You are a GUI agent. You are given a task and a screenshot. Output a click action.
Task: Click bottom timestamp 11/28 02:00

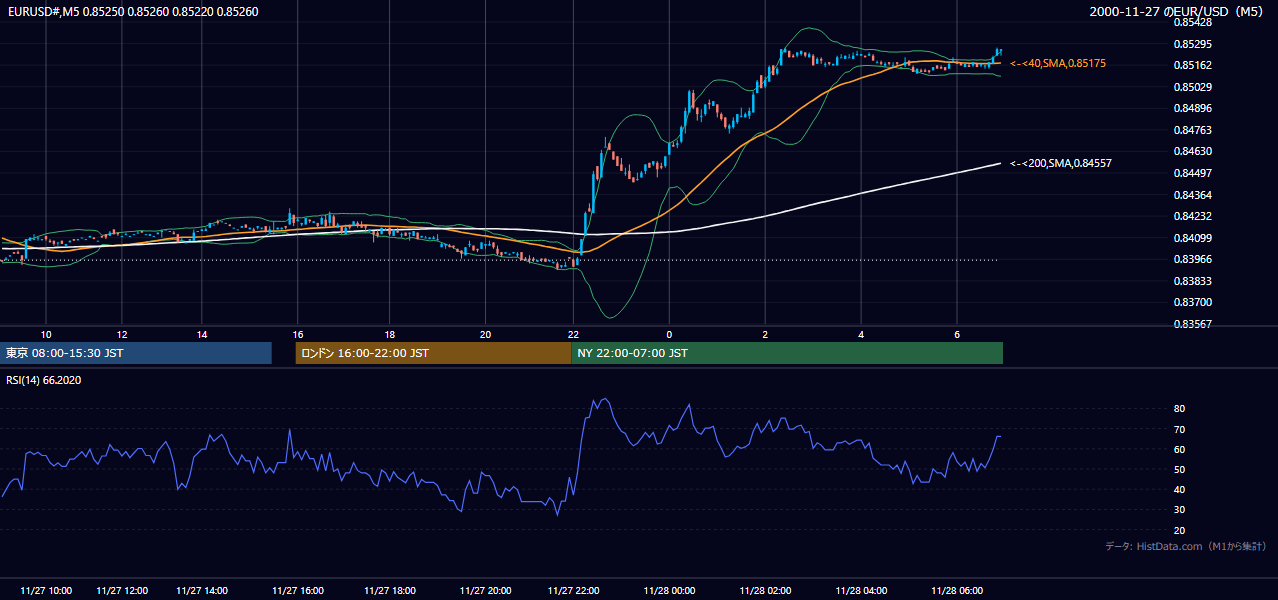(766, 591)
